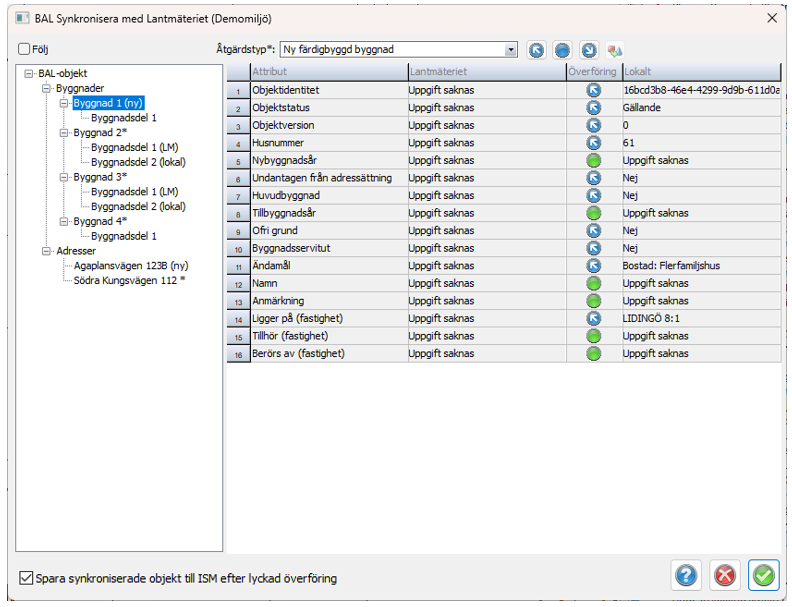The image size is (792, 607).
Task: Cancel using the red X button
Action: tap(725, 575)
